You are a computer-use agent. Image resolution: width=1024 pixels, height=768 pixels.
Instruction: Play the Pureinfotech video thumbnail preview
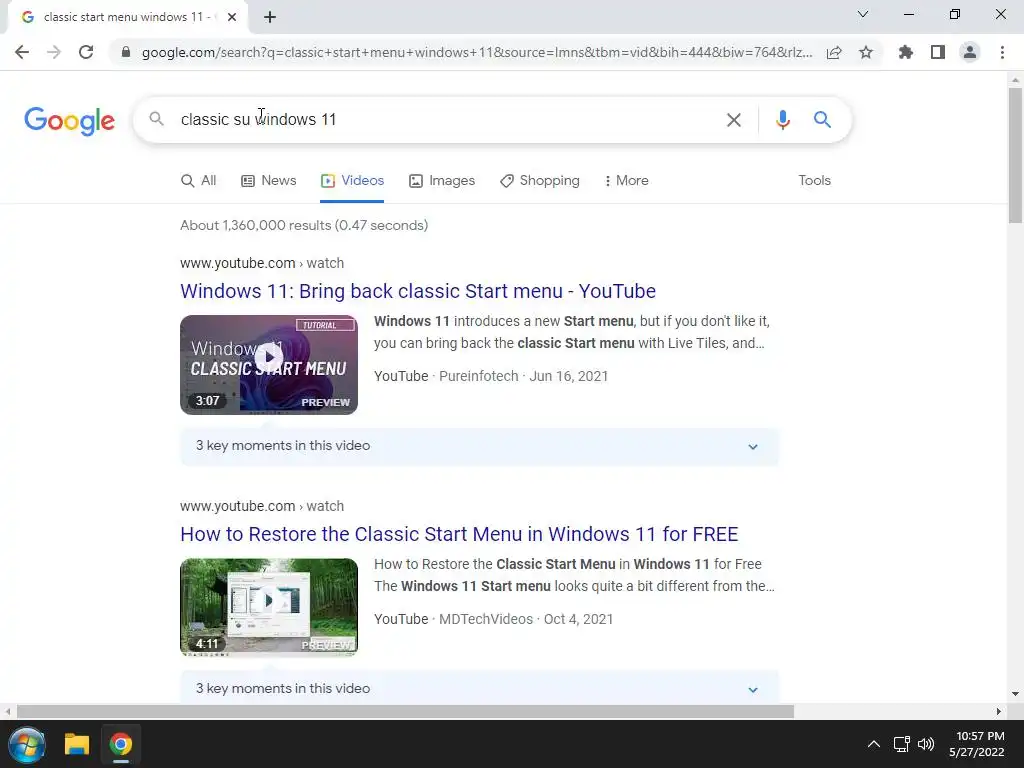click(269, 365)
